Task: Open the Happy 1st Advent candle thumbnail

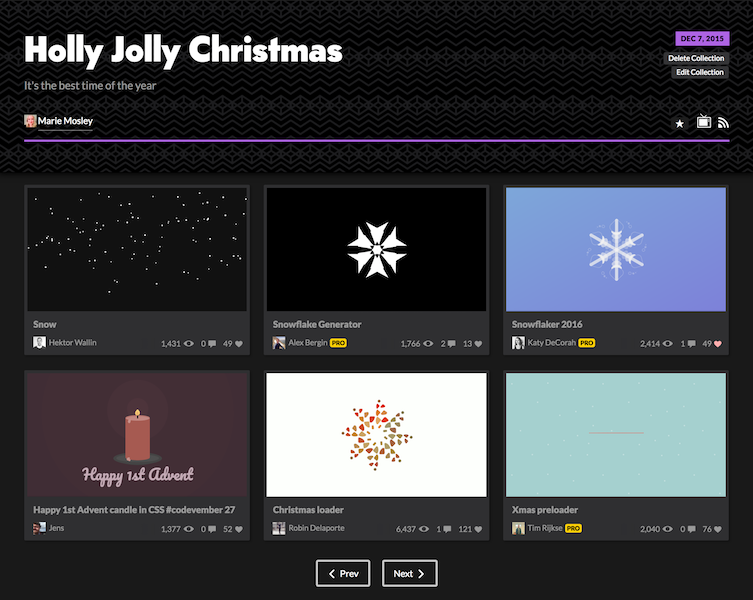Action: click(x=137, y=435)
